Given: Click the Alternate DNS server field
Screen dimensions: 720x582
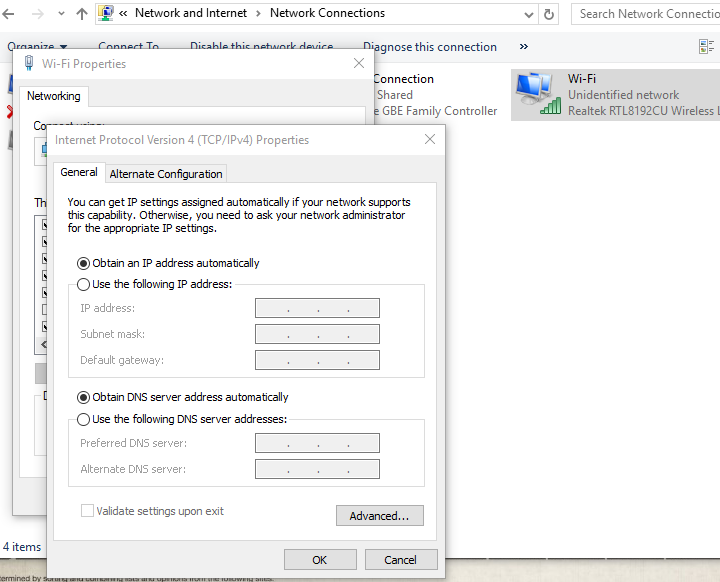Looking at the screenshot, I should [x=317, y=469].
